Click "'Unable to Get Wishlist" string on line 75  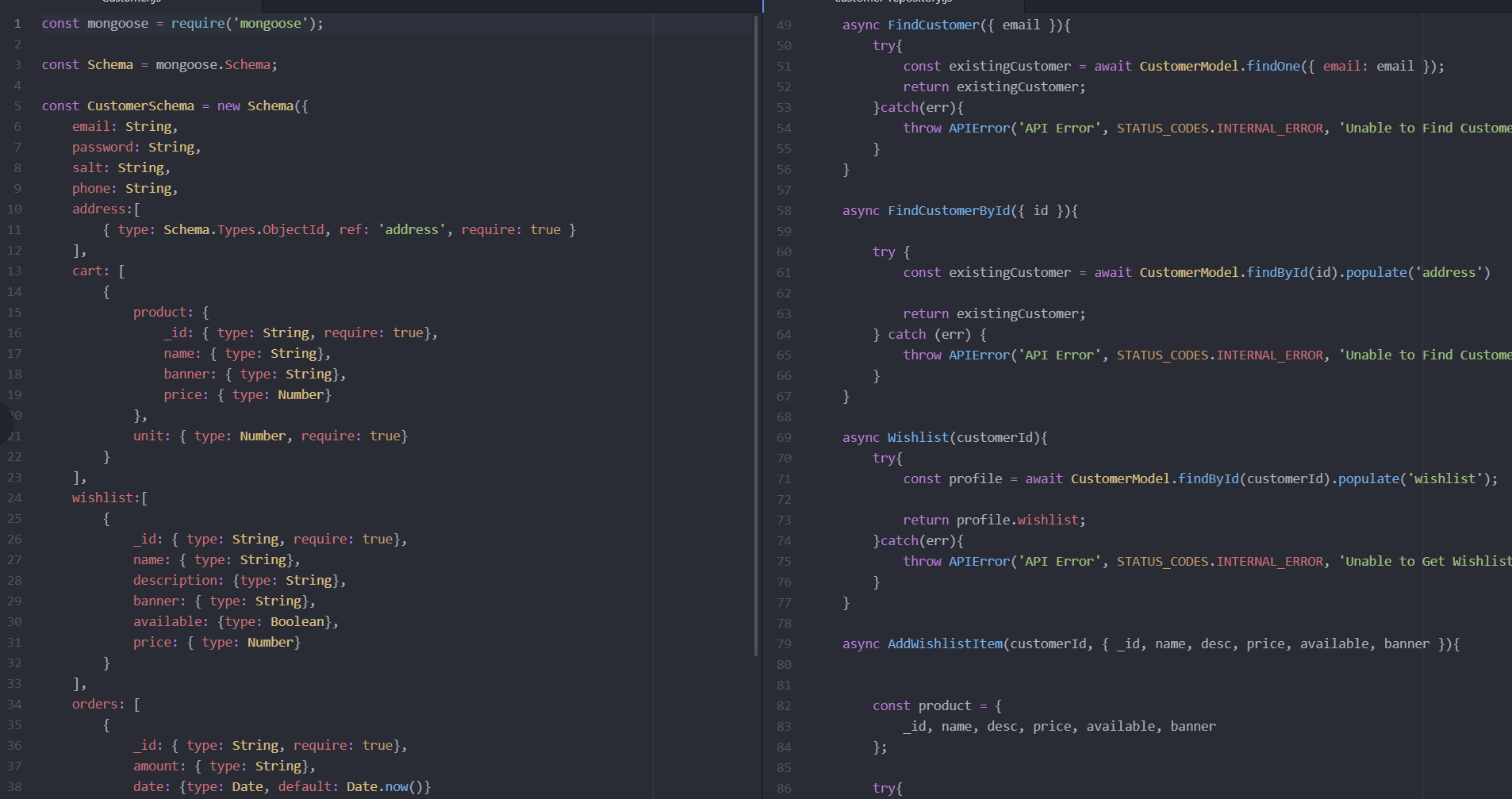coord(1426,561)
